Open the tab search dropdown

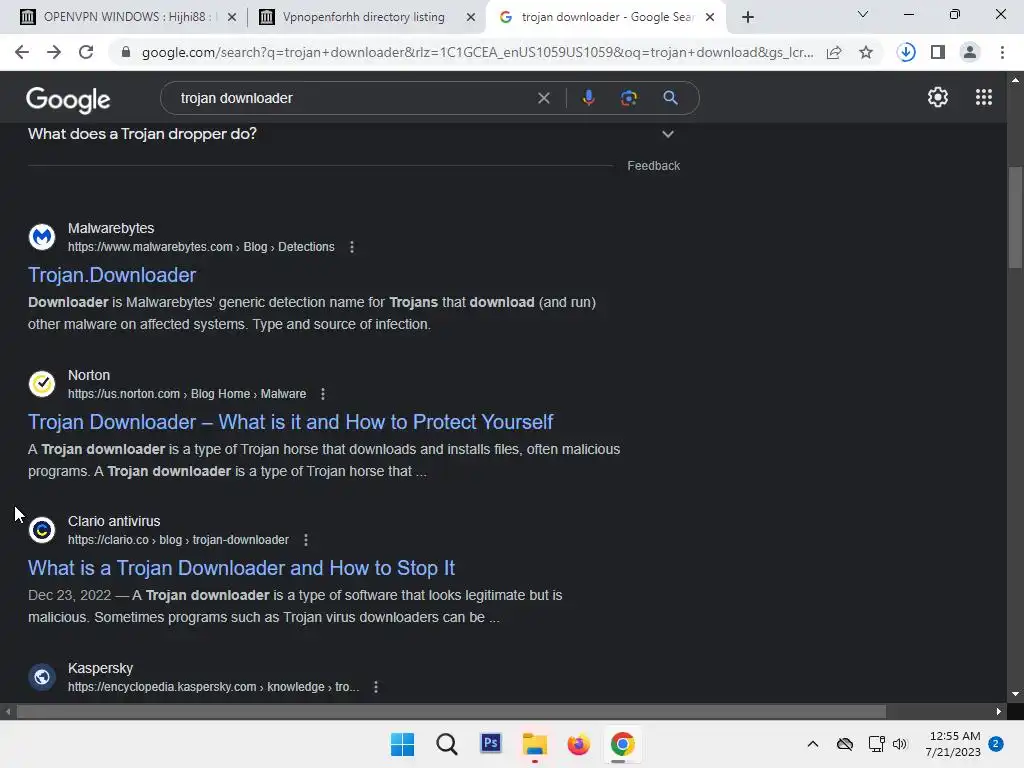point(863,14)
